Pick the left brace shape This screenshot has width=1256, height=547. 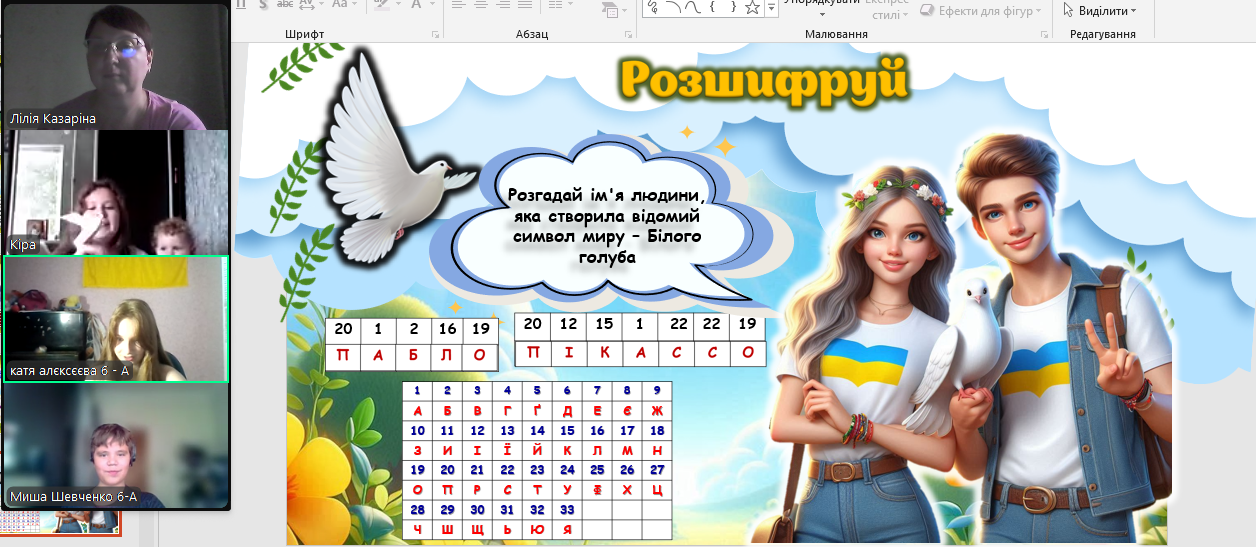tap(713, 6)
